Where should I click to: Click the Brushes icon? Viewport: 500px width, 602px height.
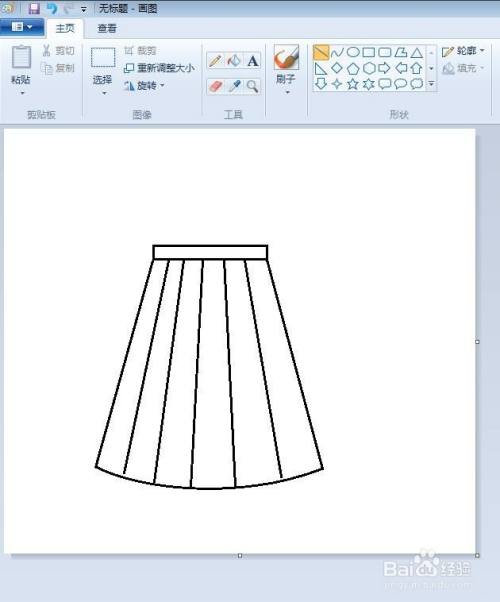tap(286, 57)
